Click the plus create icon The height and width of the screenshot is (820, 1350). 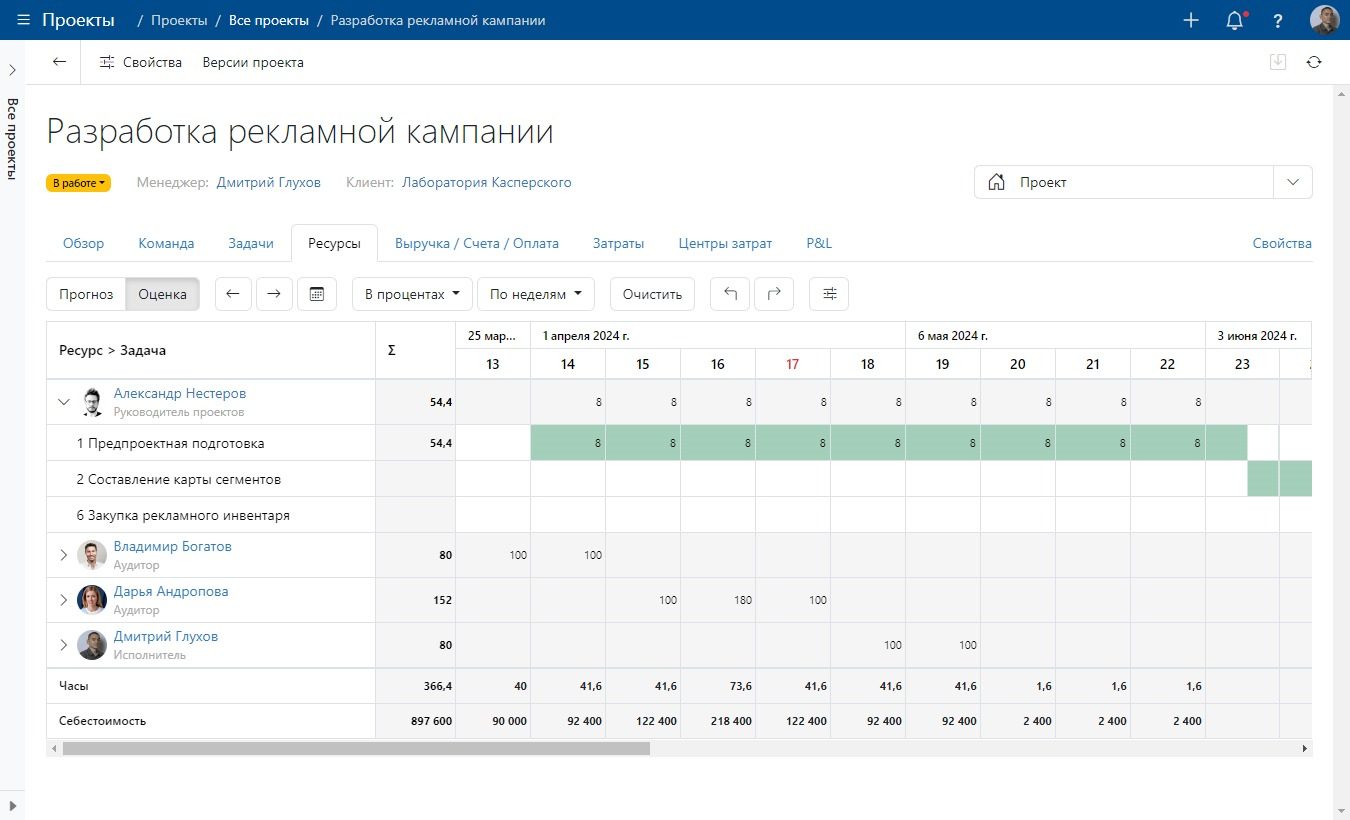(x=1191, y=20)
